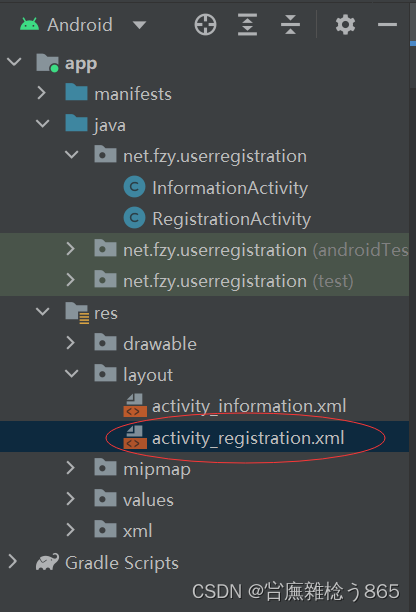Click the app module folder icon
416x612 pixels.
48,63
